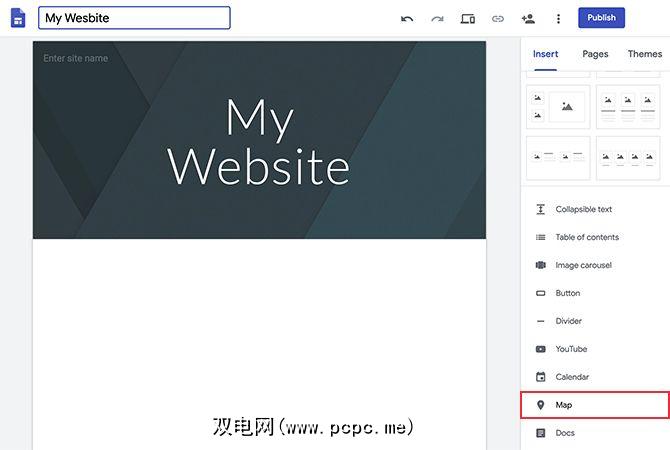Insert a Button element
This screenshot has width=670, height=450.
[595, 293]
